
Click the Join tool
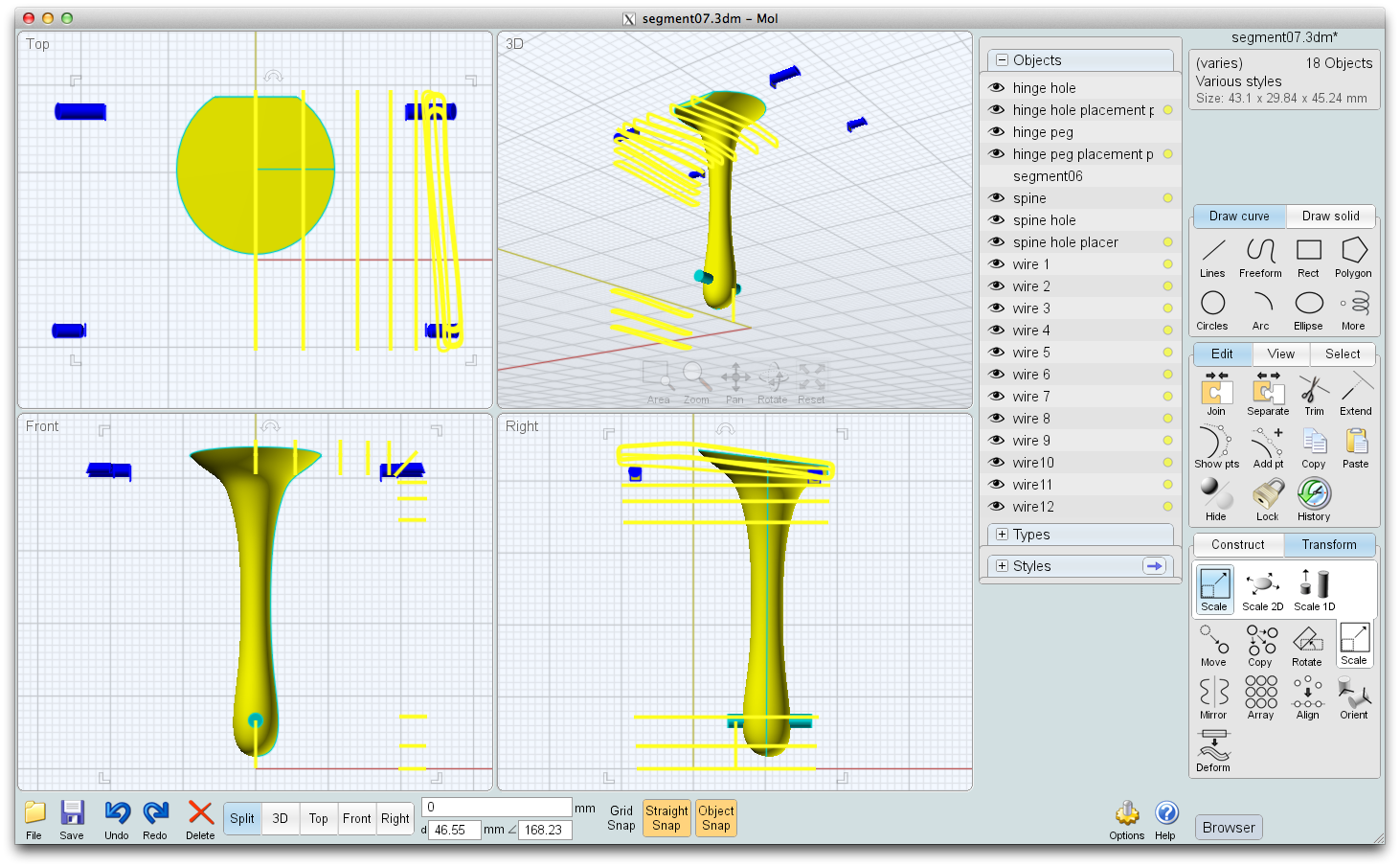[x=1216, y=395]
